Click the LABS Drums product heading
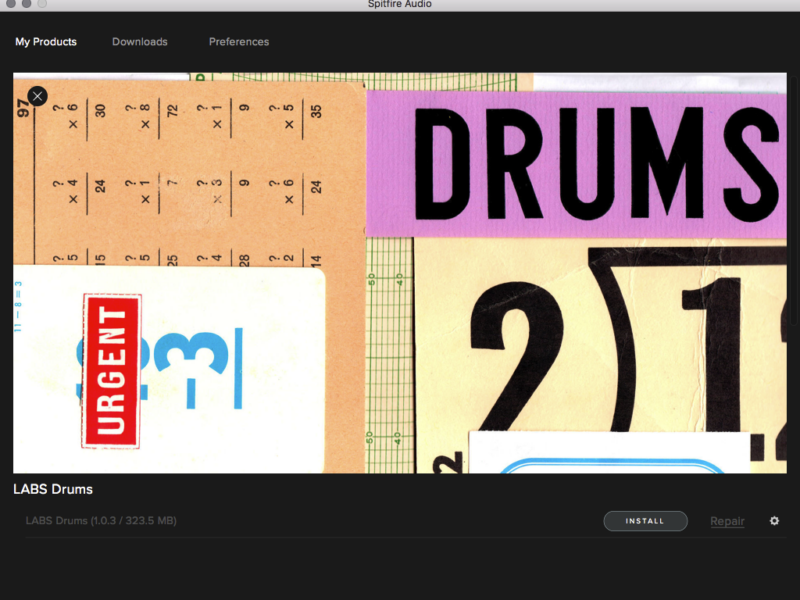This screenshot has width=800, height=600. click(53, 489)
